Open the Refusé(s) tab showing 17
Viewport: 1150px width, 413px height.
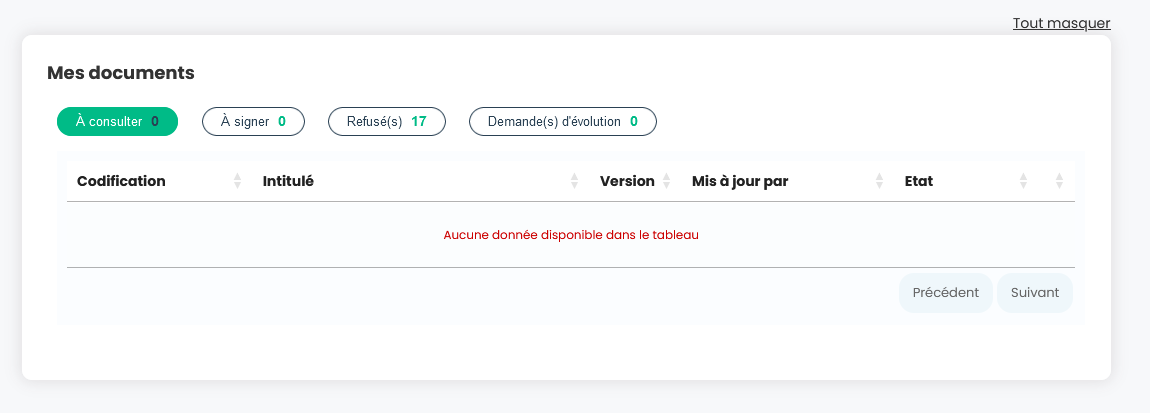(x=387, y=122)
